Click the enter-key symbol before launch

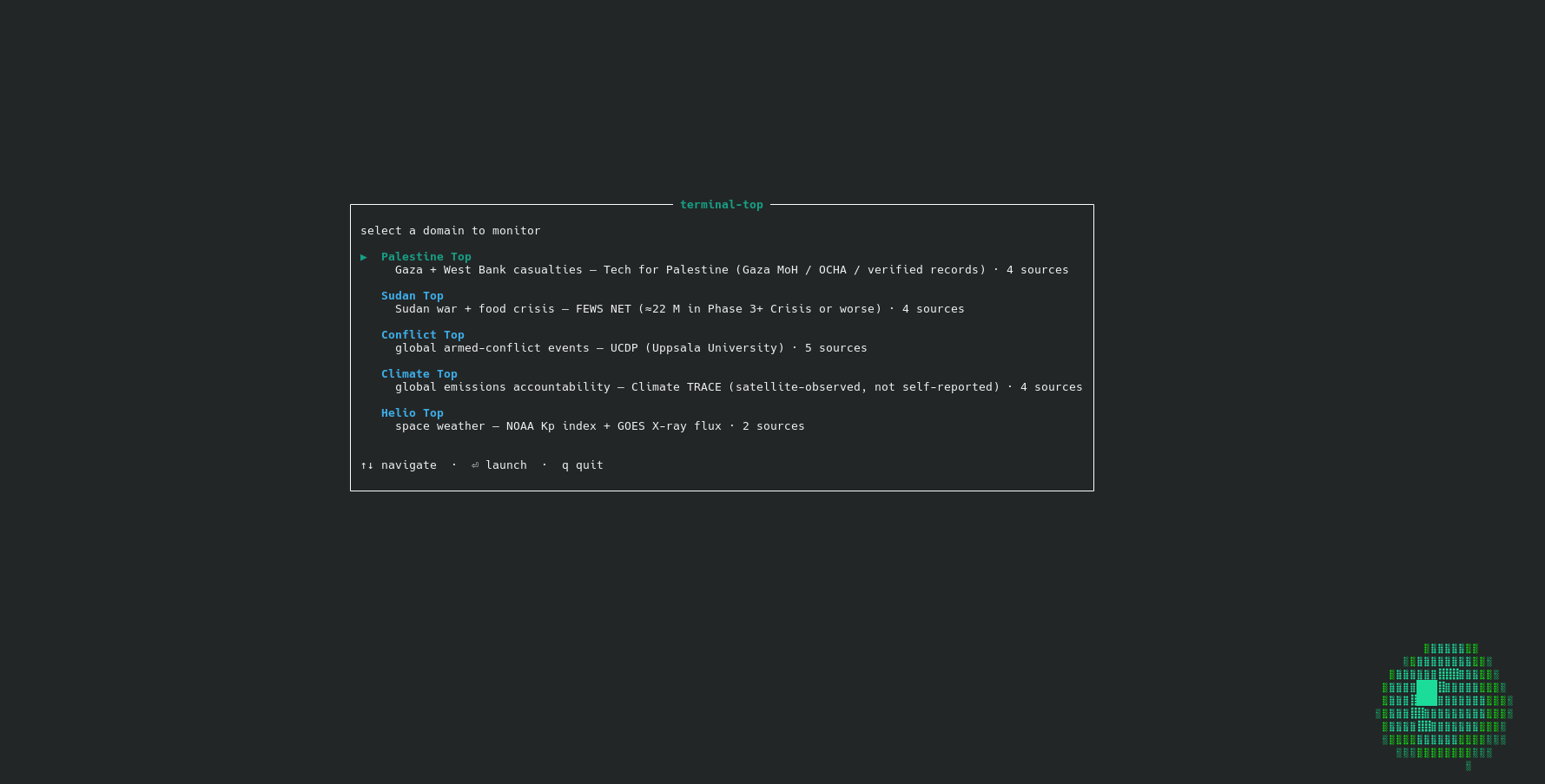(475, 465)
